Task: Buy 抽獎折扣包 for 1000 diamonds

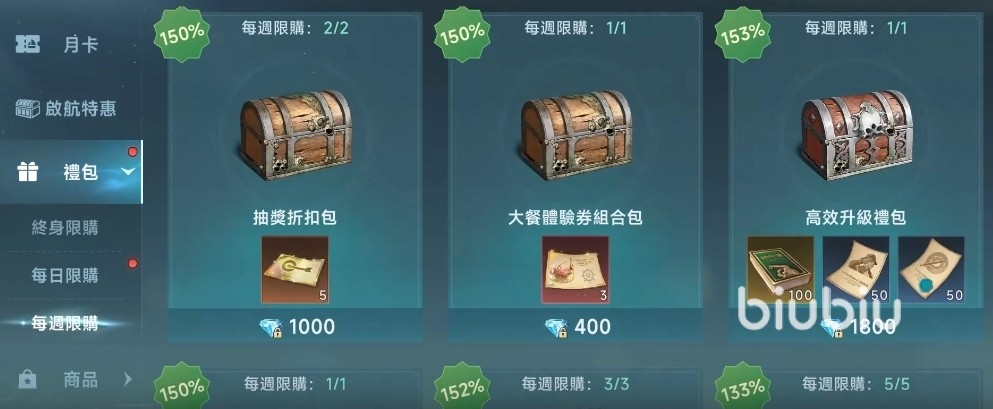Action: tap(295, 326)
